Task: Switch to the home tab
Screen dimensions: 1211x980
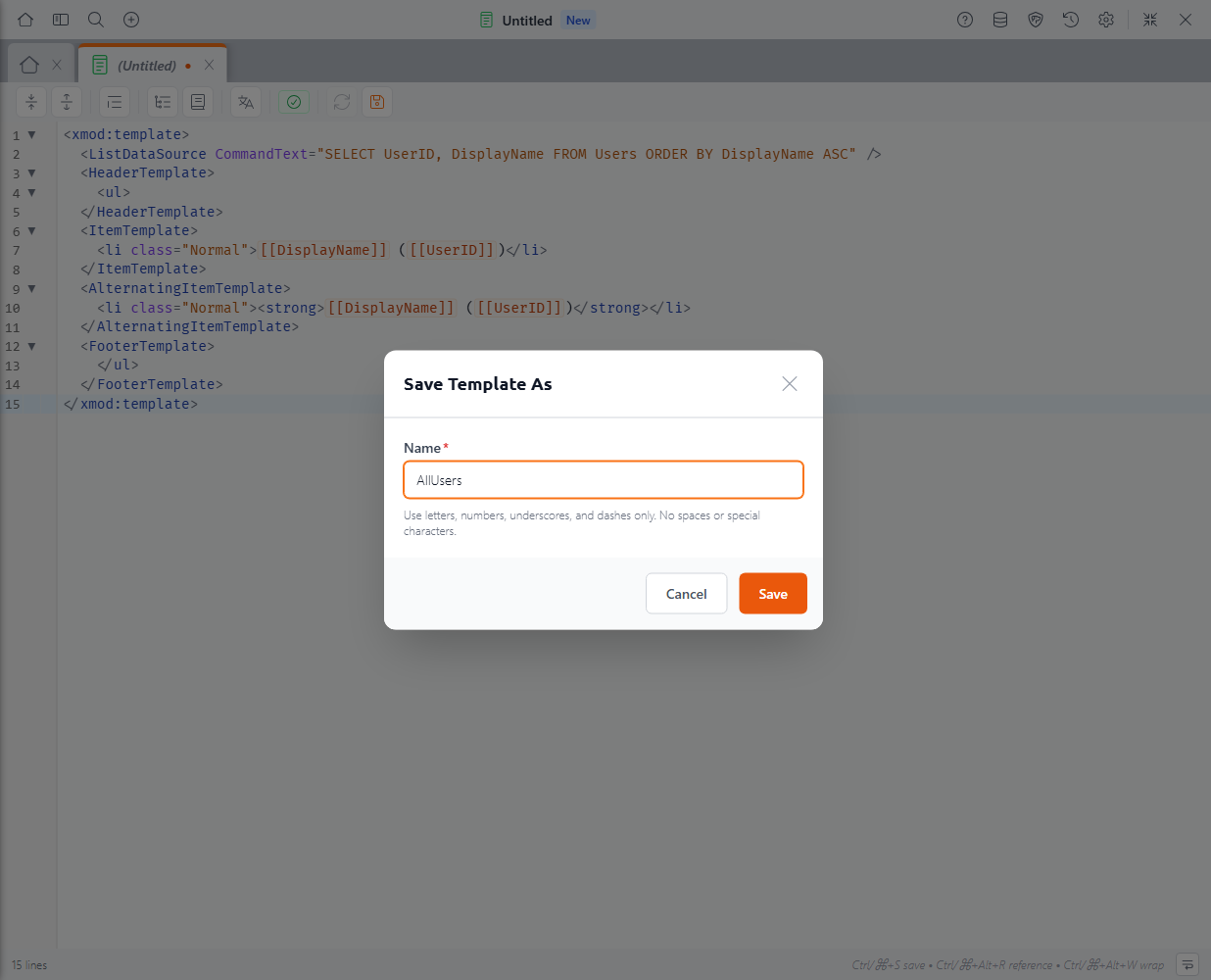Action: point(29,65)
